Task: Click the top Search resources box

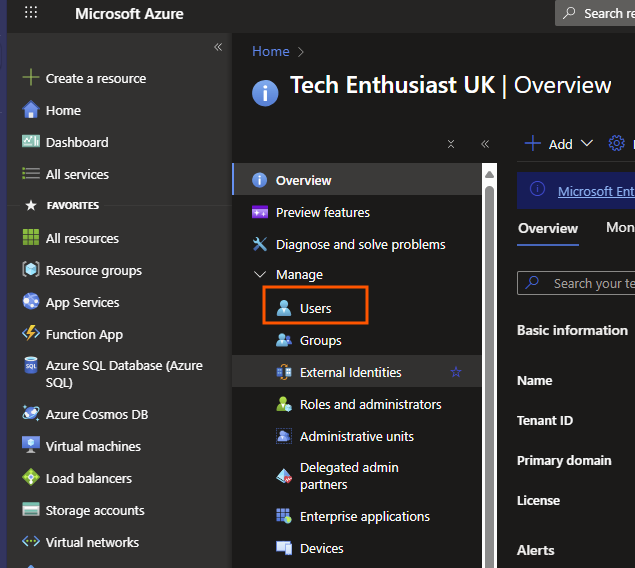Action: (595, 13)
